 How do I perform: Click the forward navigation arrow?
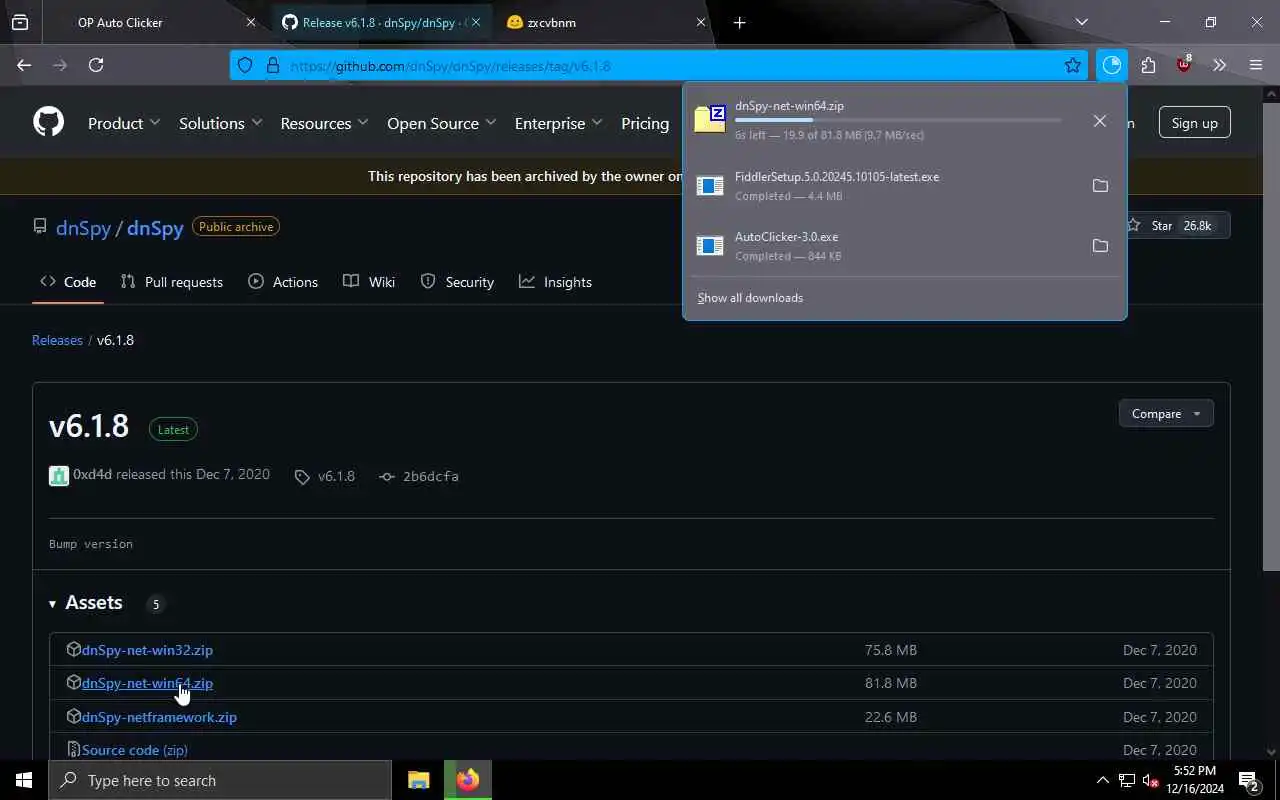click(60, 65)
